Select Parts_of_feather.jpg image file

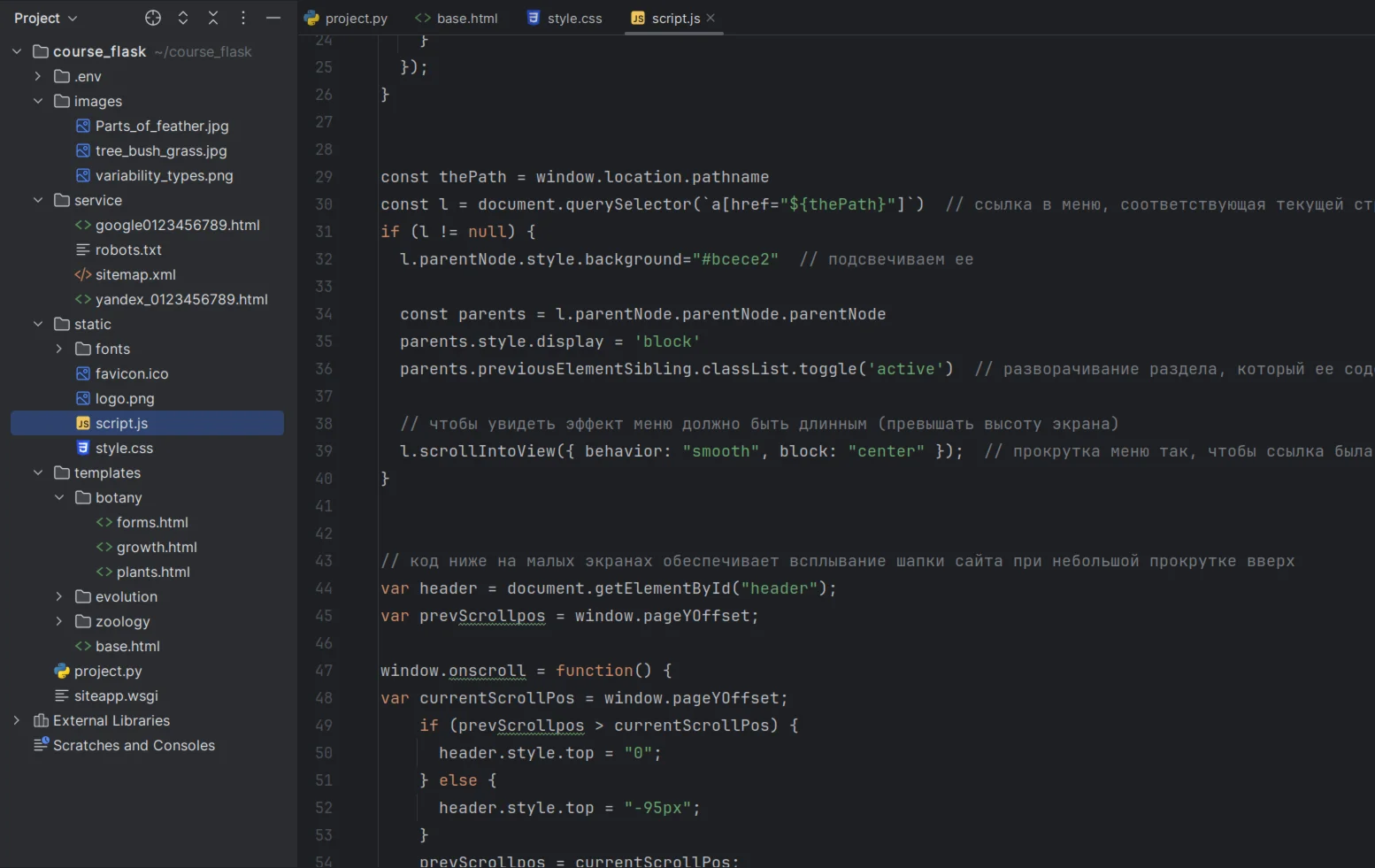pos(162,126)
